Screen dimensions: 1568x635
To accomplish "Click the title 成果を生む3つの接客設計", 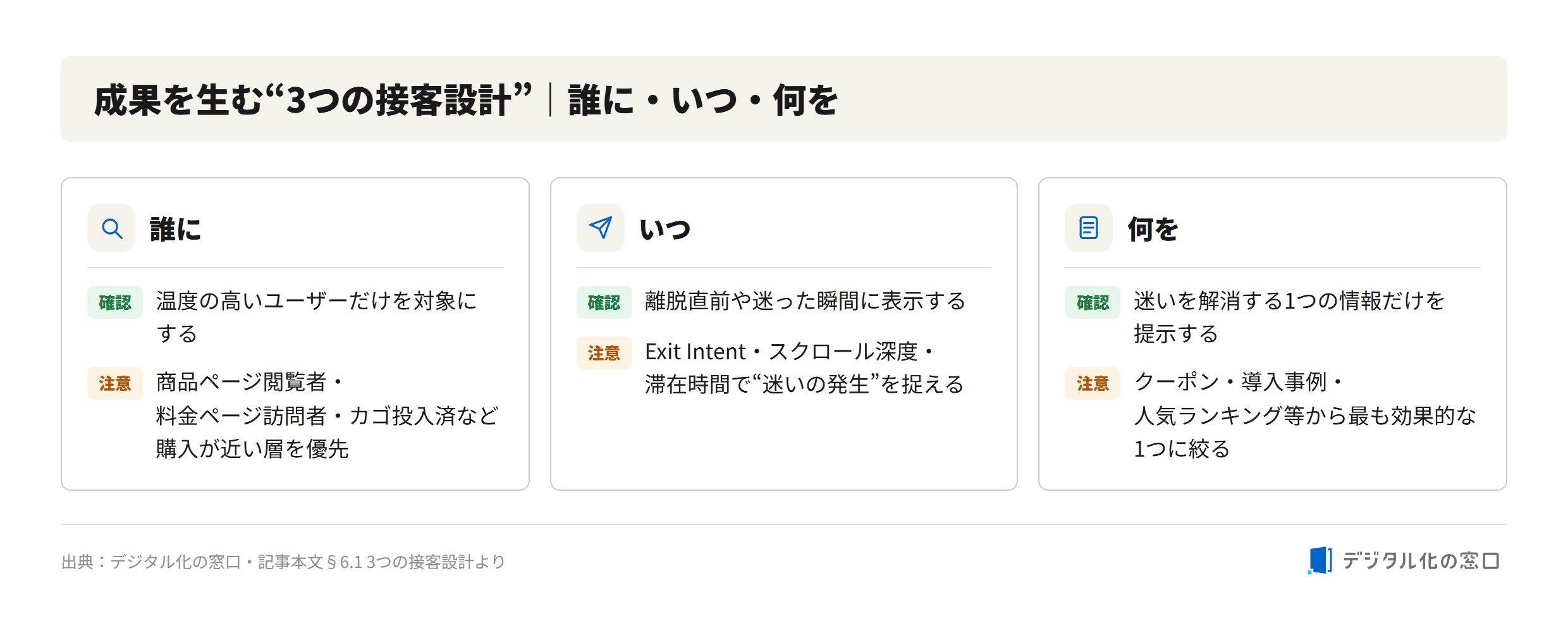I will (x=313, y=100).
